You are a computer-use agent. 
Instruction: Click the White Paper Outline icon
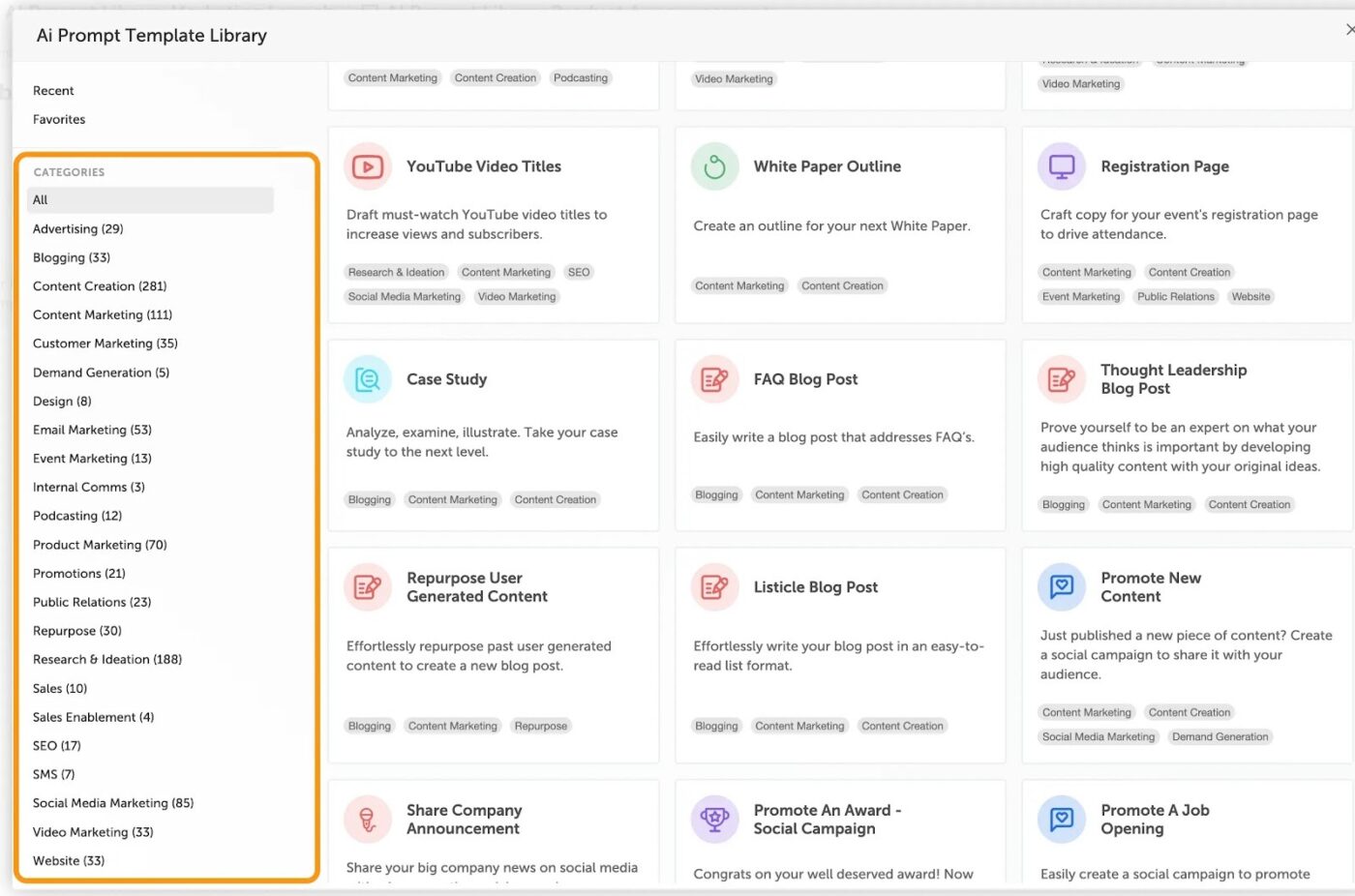click(713, 165)
